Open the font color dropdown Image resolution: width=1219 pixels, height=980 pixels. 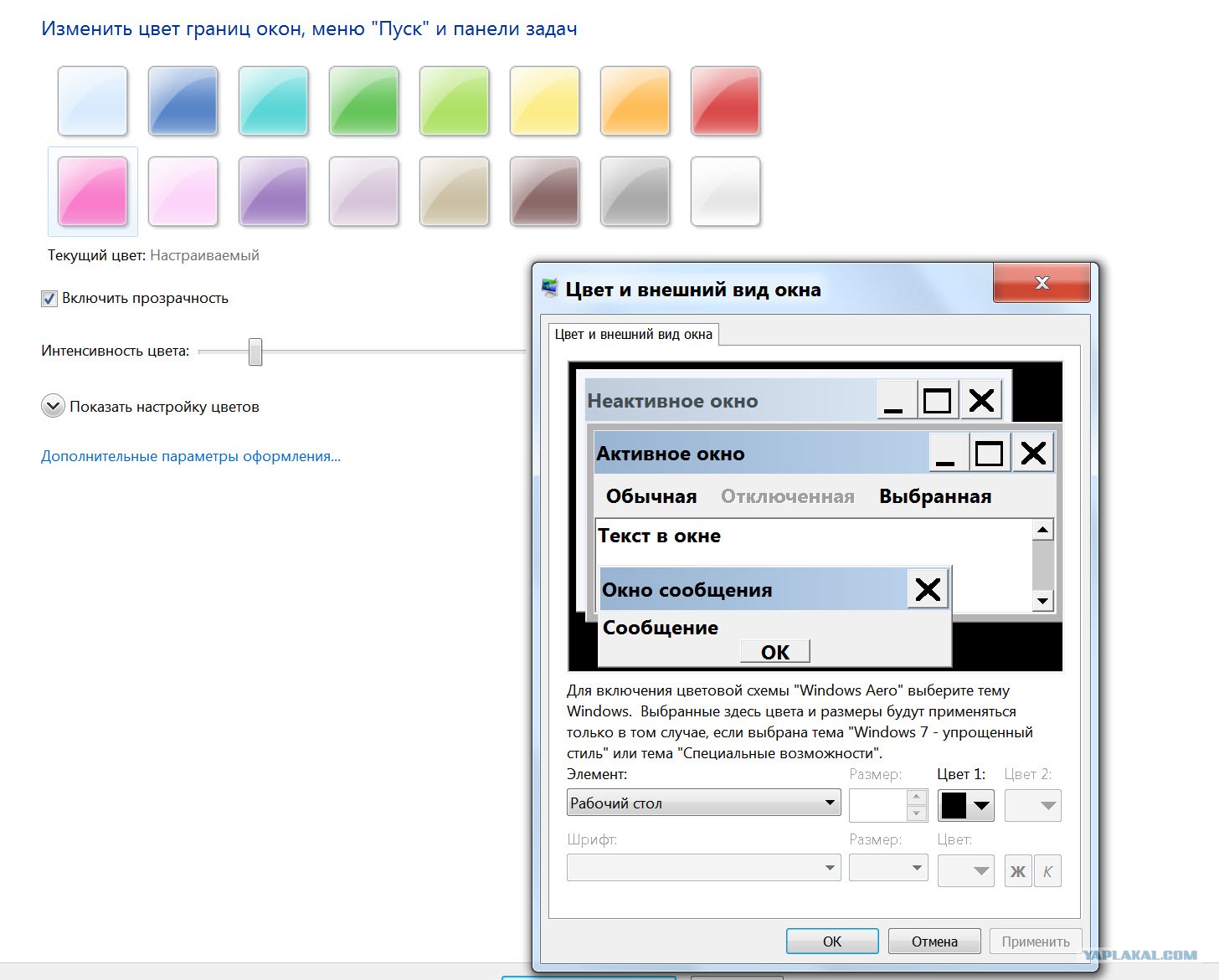coord(966,871)
